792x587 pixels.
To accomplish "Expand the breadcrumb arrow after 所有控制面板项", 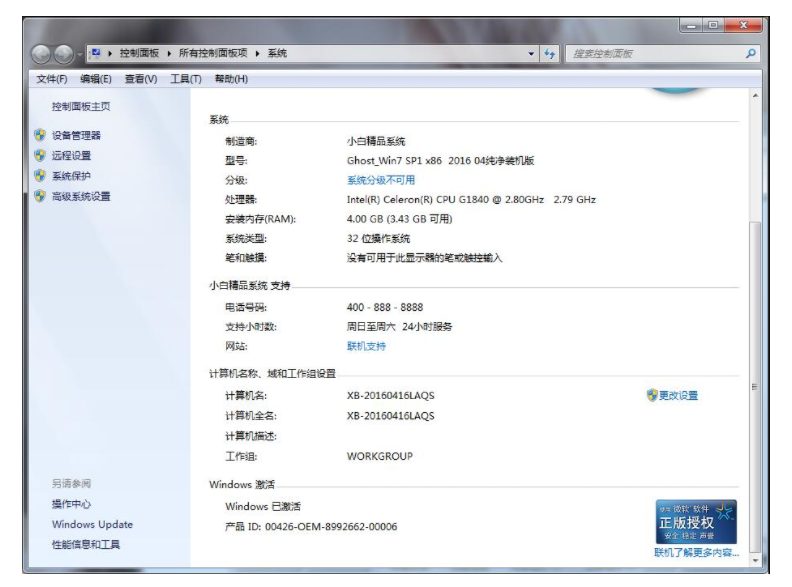I will click(258, 53).
